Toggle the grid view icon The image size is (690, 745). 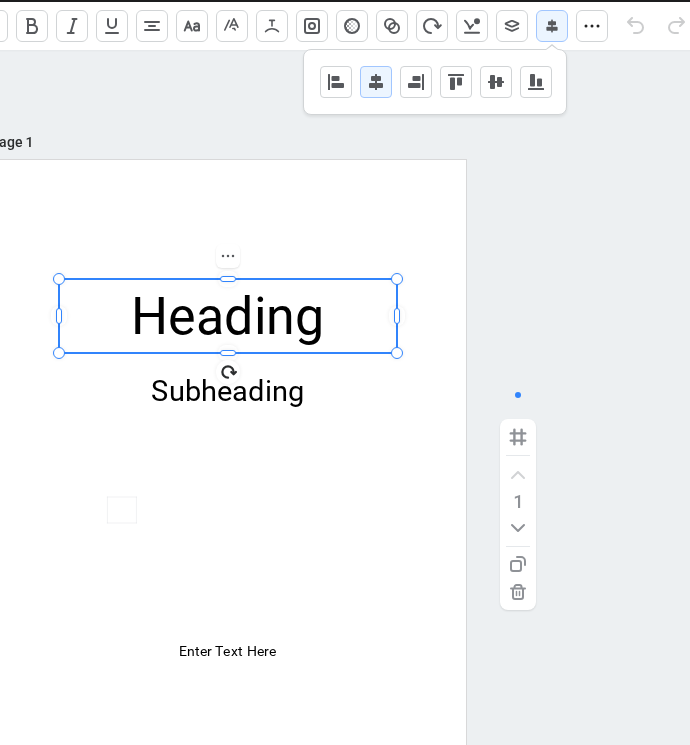tap(518, 437)
